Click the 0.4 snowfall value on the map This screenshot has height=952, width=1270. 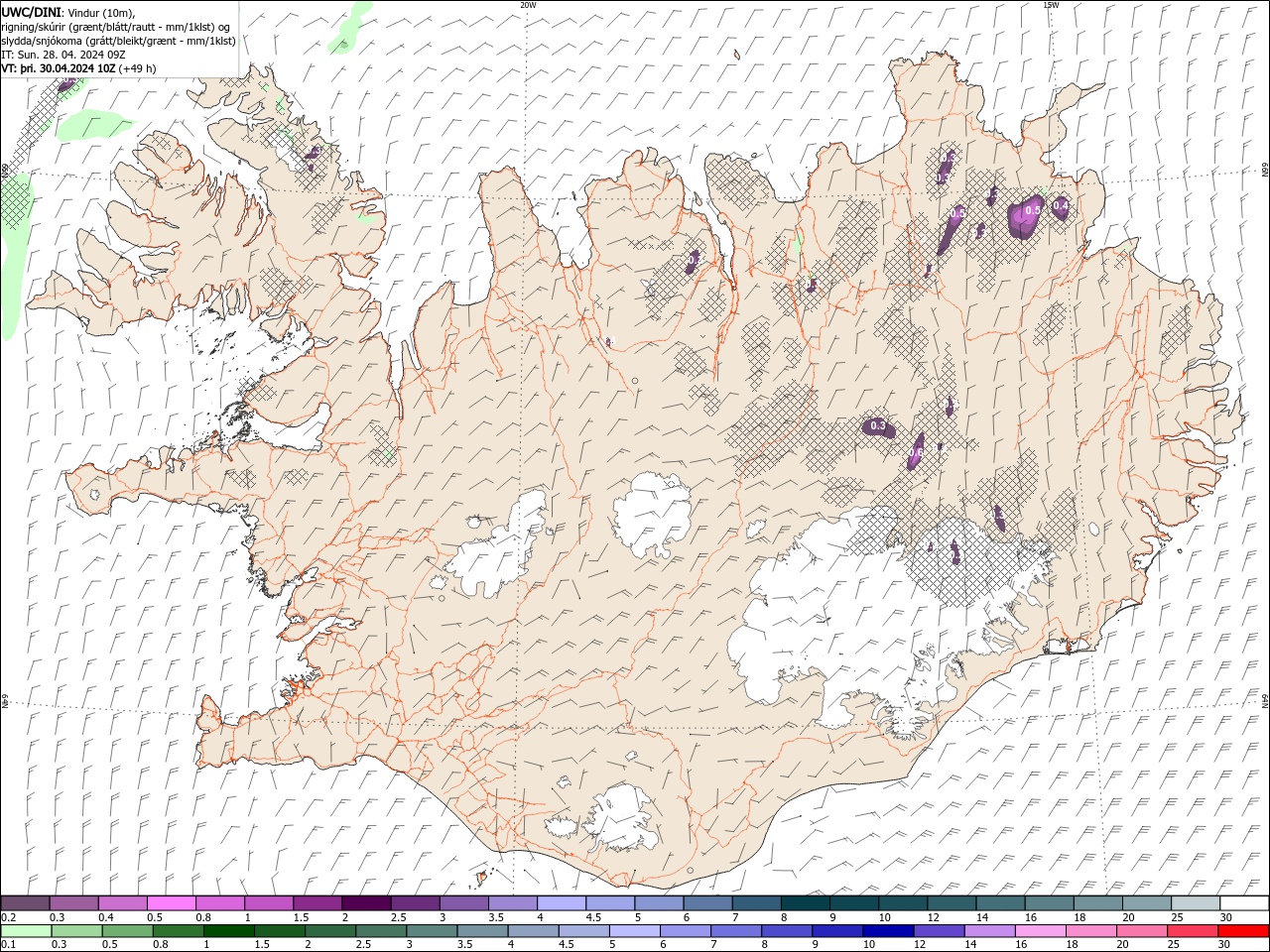pos(1061,205)
